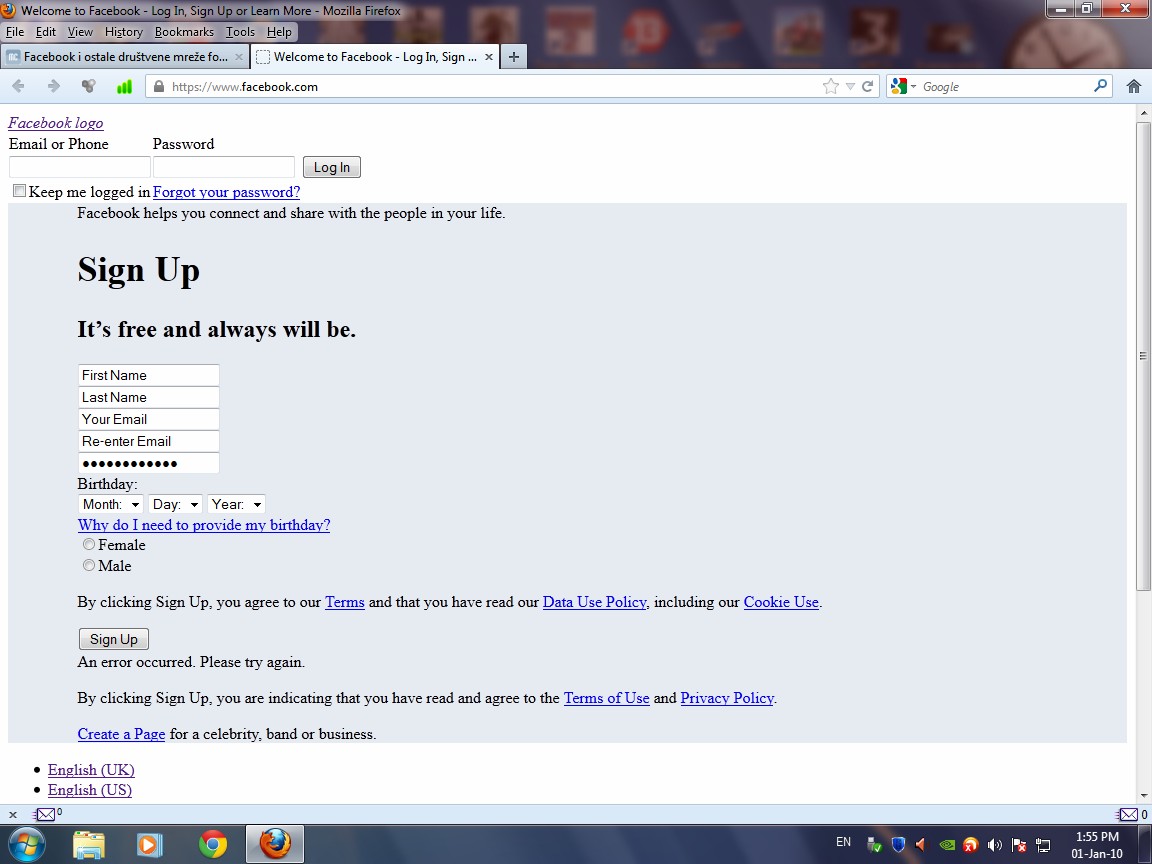Viewport: 1152px width, 864px height.
Task: Open the Day dropdown
Action: (175, 504)
